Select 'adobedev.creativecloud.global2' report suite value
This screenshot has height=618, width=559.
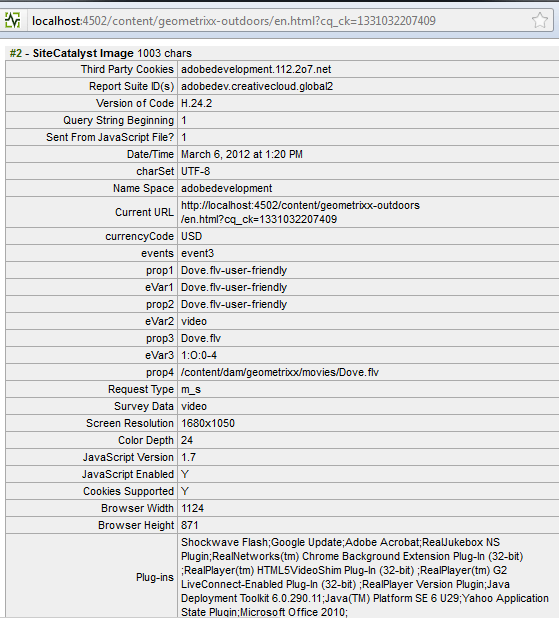(x=257, y=86)
